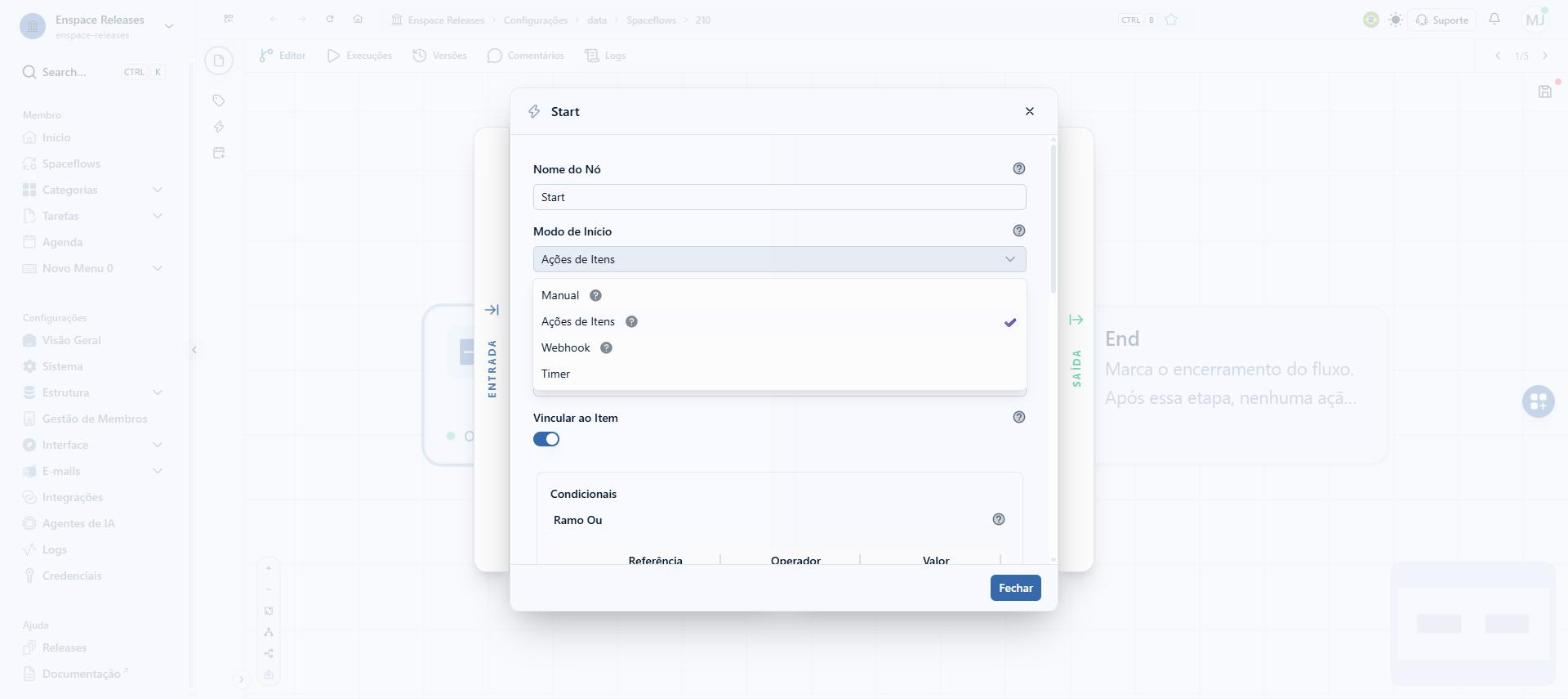Viewport: 1568px width, 699px height.
Task: Open help icon for Ramo Ou
Action: coord(998,519)
